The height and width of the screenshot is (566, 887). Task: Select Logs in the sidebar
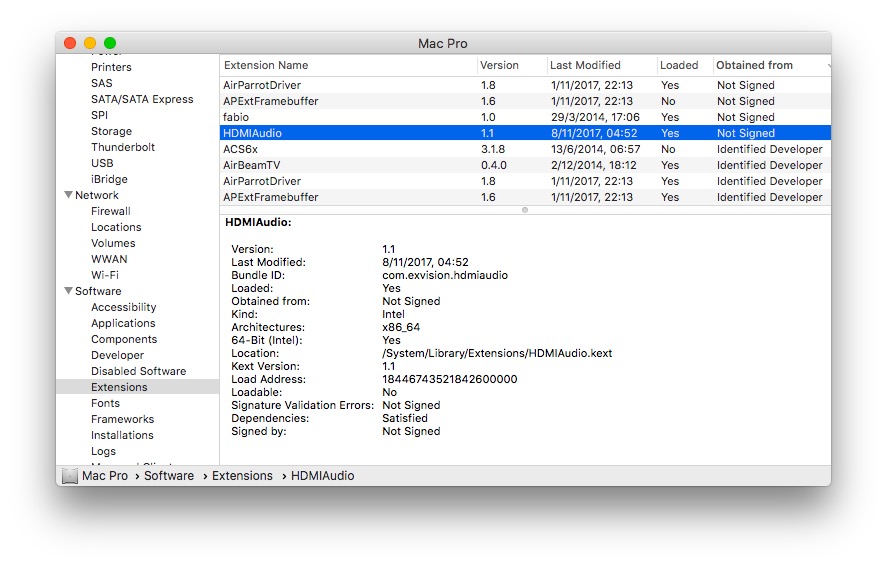point(103,452)
